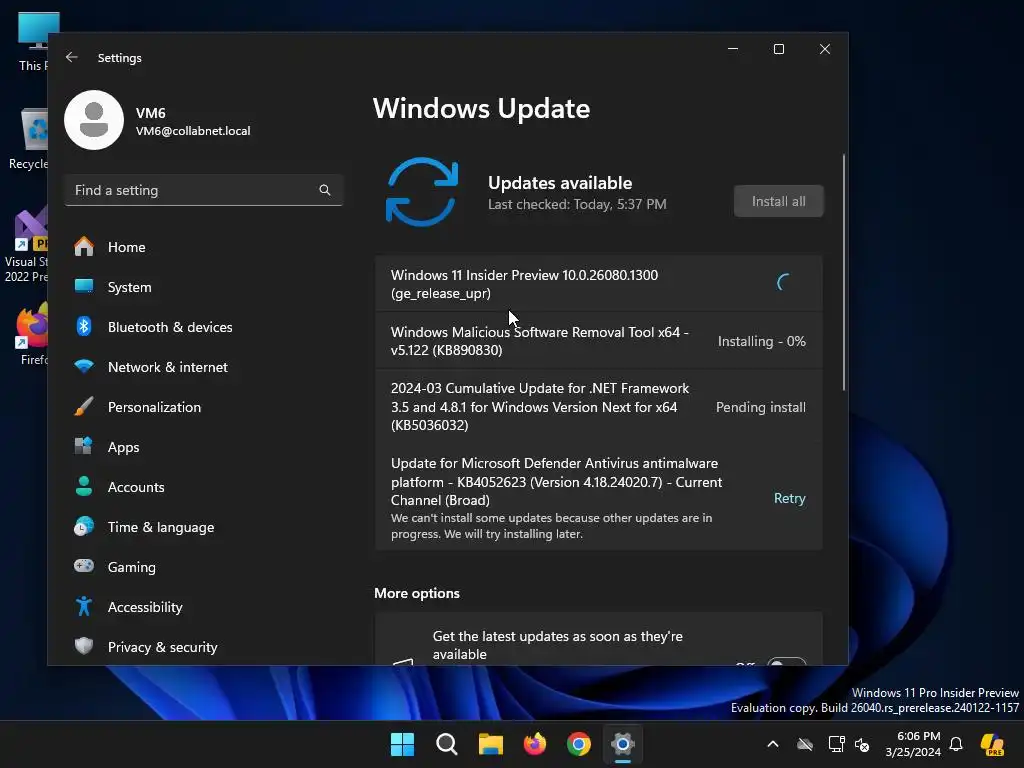
Task: Click the Windows Update page title
Action: [x=481, y=108]
